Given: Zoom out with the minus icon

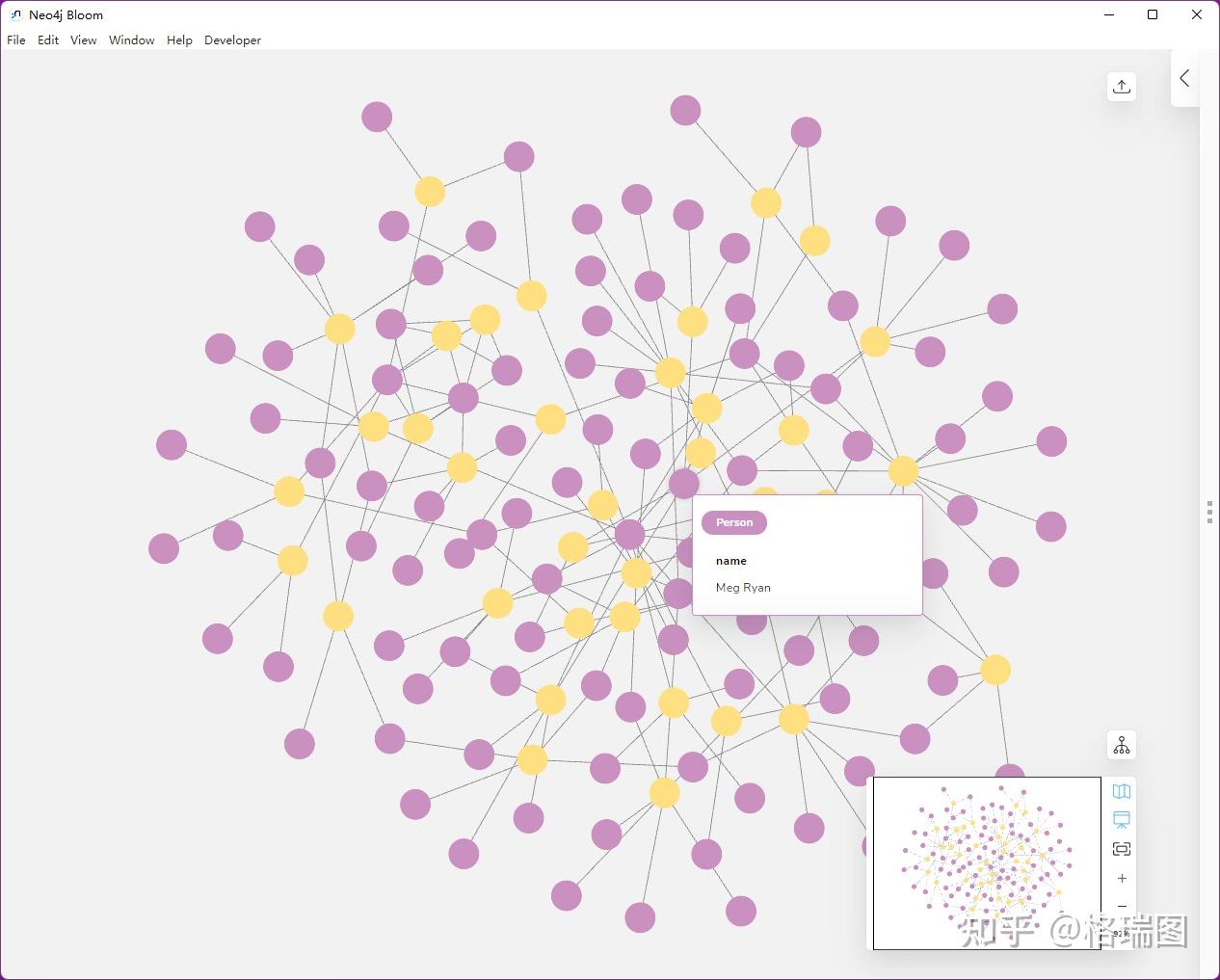Looking at the screenshot, I should point(1121,906).
